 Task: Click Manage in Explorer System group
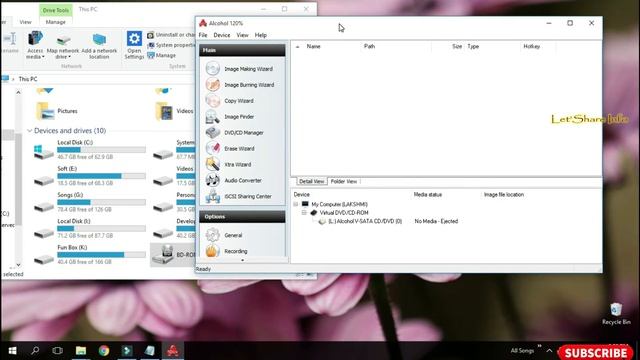click(x=162, y=55)
